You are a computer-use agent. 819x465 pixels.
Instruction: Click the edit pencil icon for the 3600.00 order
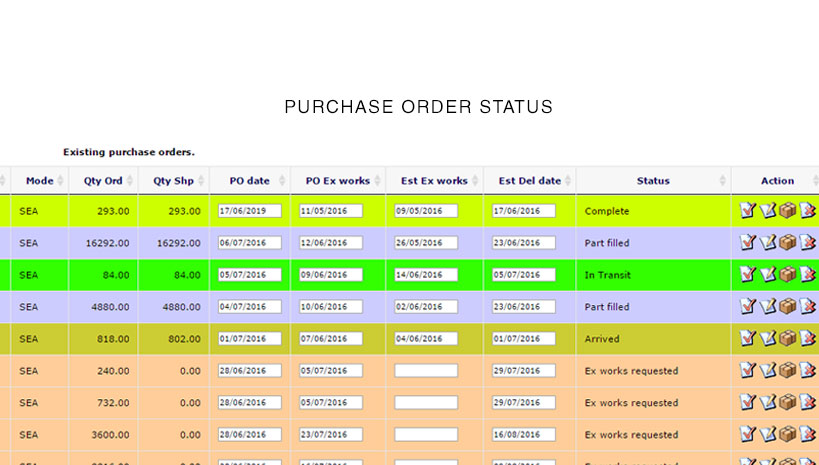[767, 435]
